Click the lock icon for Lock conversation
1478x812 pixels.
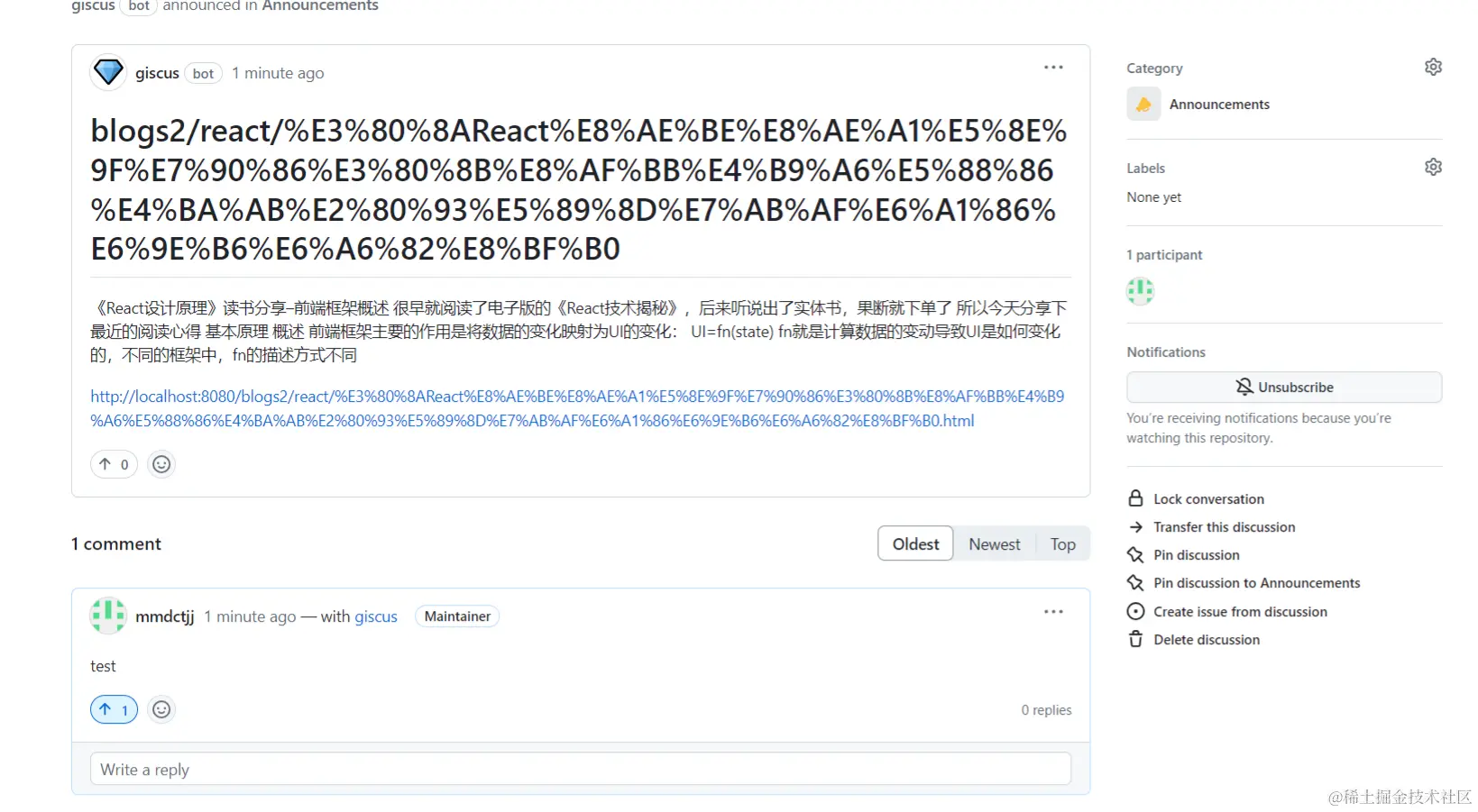click(x=1135, y=498)
